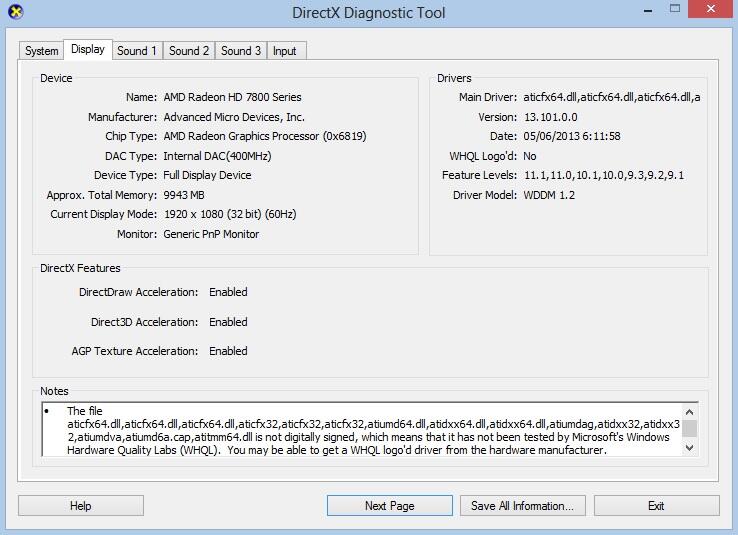Click chip type AMD Radeon Graphics Processor (0x6819)
Image resolution: width=738 pixels, height=535 pixels.
click(265, 136)
